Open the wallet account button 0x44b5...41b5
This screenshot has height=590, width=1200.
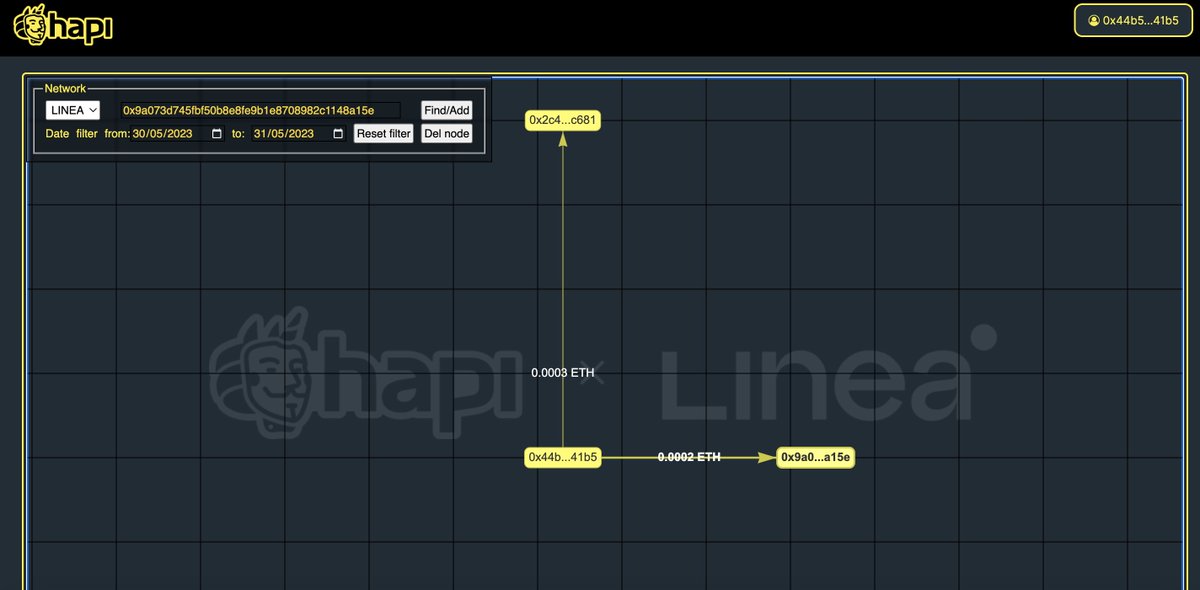point(1133,20)
